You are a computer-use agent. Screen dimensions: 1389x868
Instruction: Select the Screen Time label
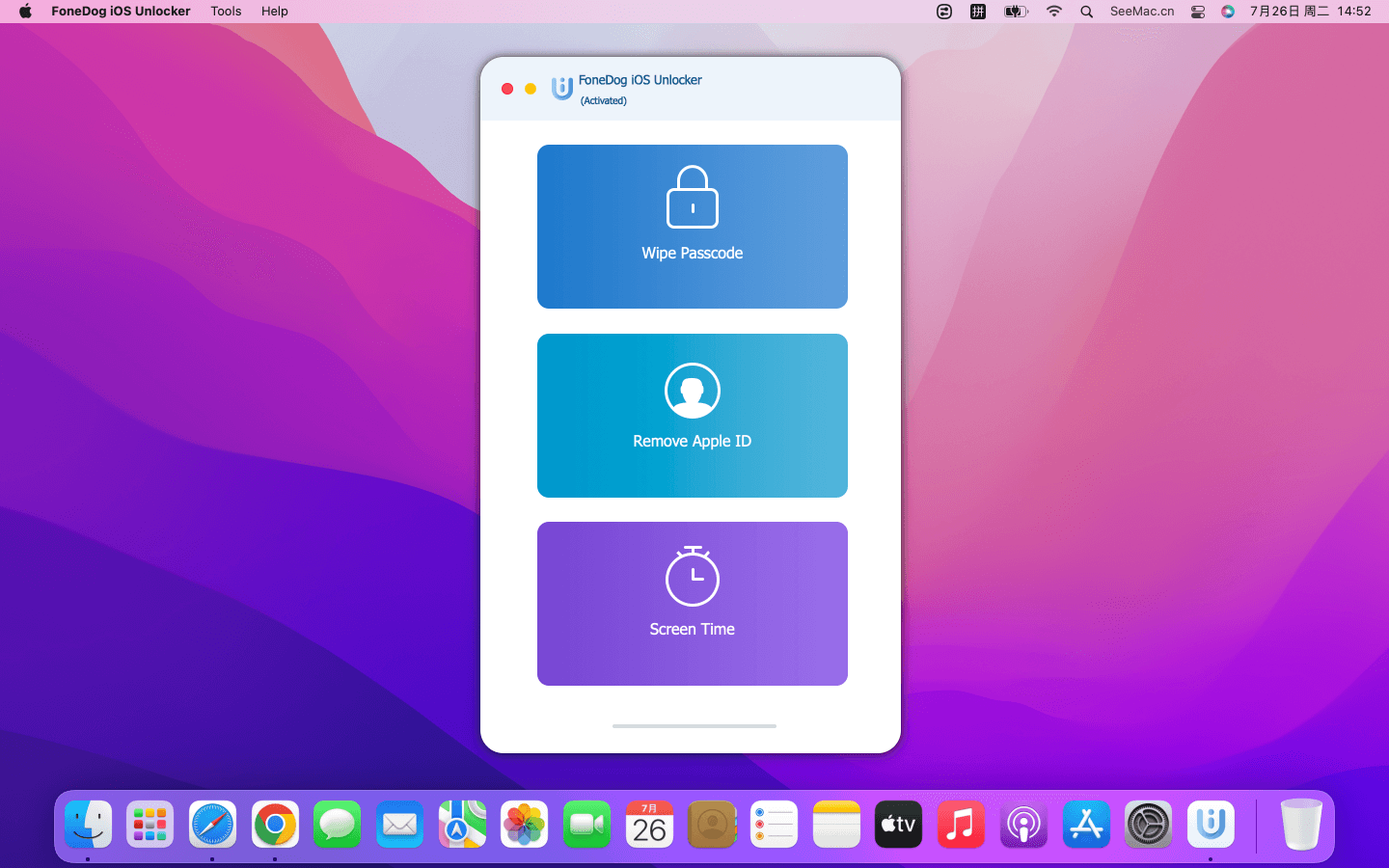[692, 629]
